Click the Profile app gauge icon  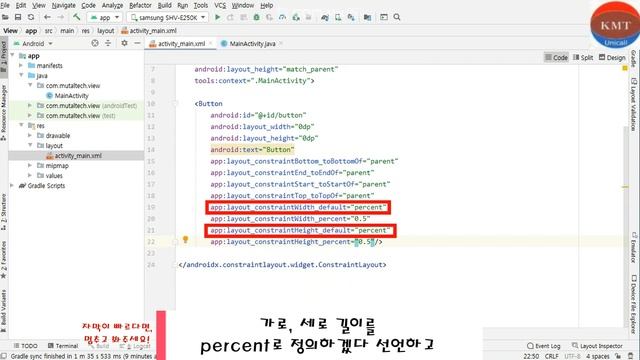click(282, 17)
